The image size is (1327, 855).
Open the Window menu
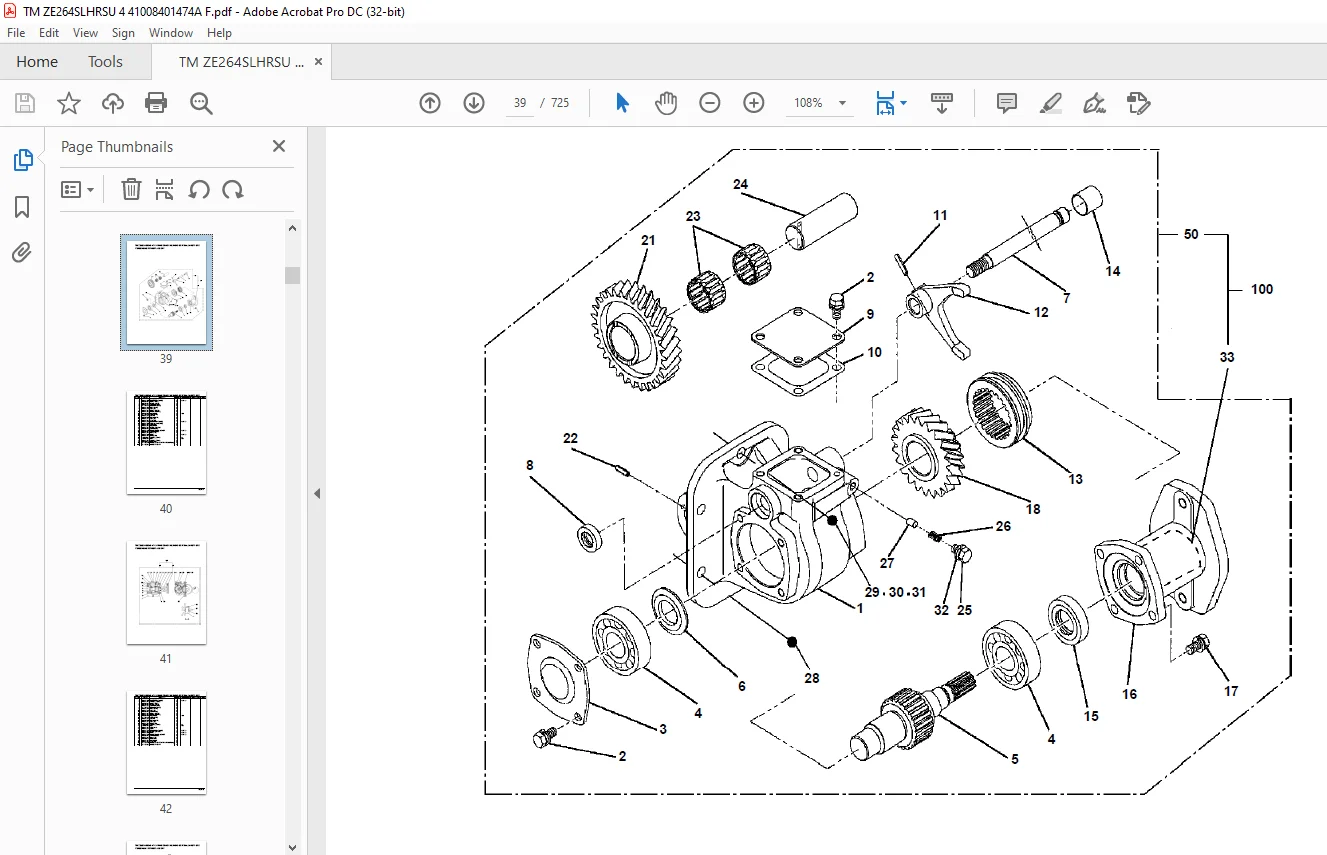click(x=171, y=33)
